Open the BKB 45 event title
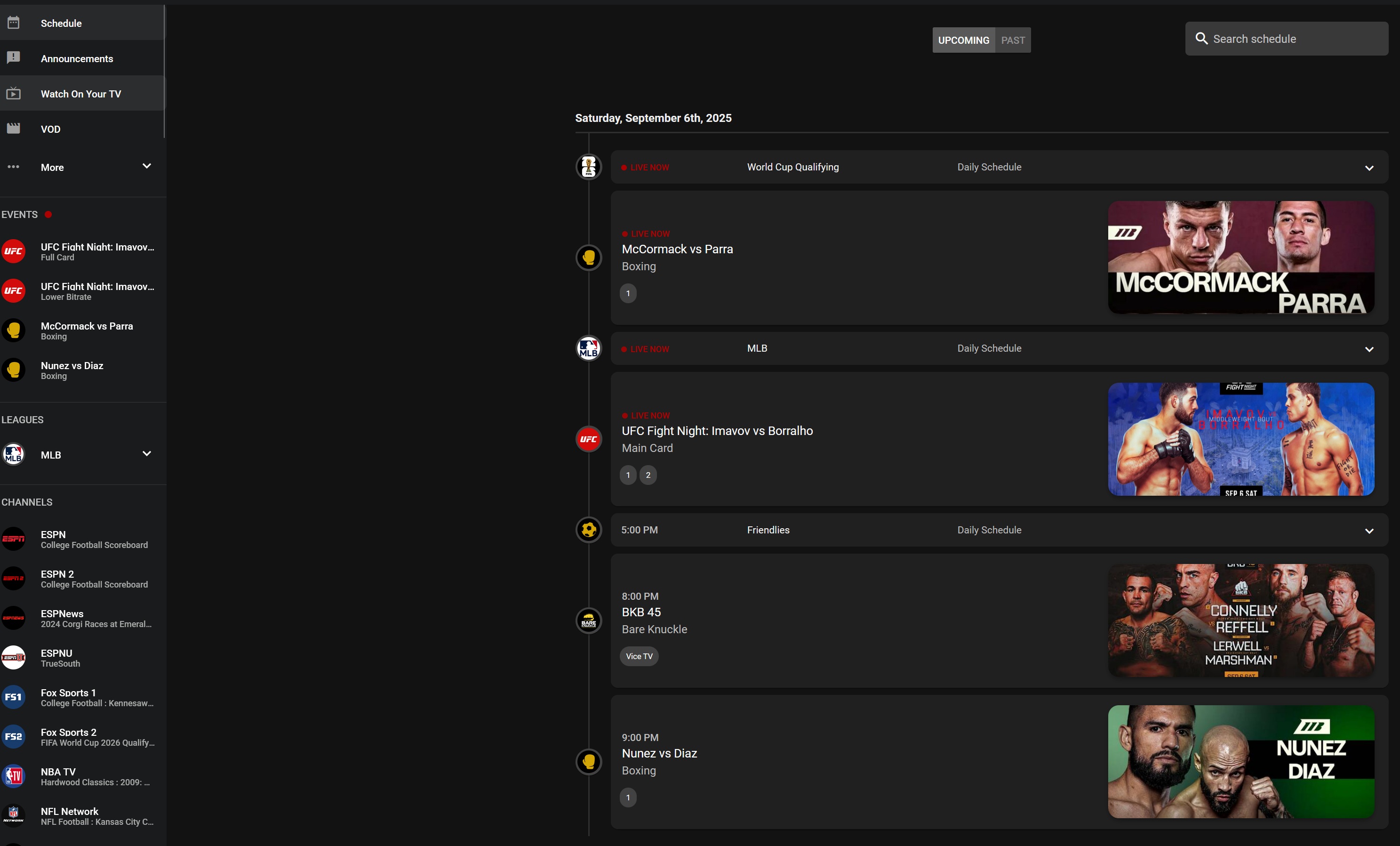This screenshot has width=1400, height=846. pos(641,612)
